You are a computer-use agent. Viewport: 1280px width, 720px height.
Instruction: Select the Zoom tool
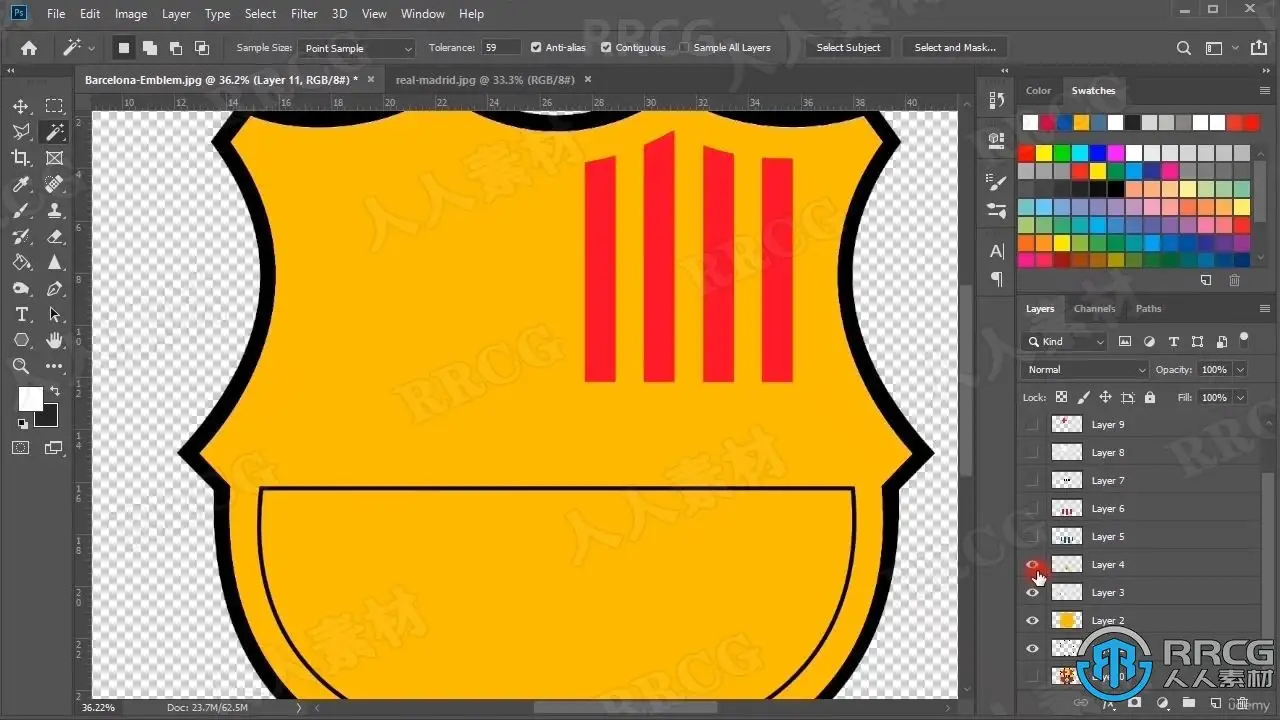point(21,366)
